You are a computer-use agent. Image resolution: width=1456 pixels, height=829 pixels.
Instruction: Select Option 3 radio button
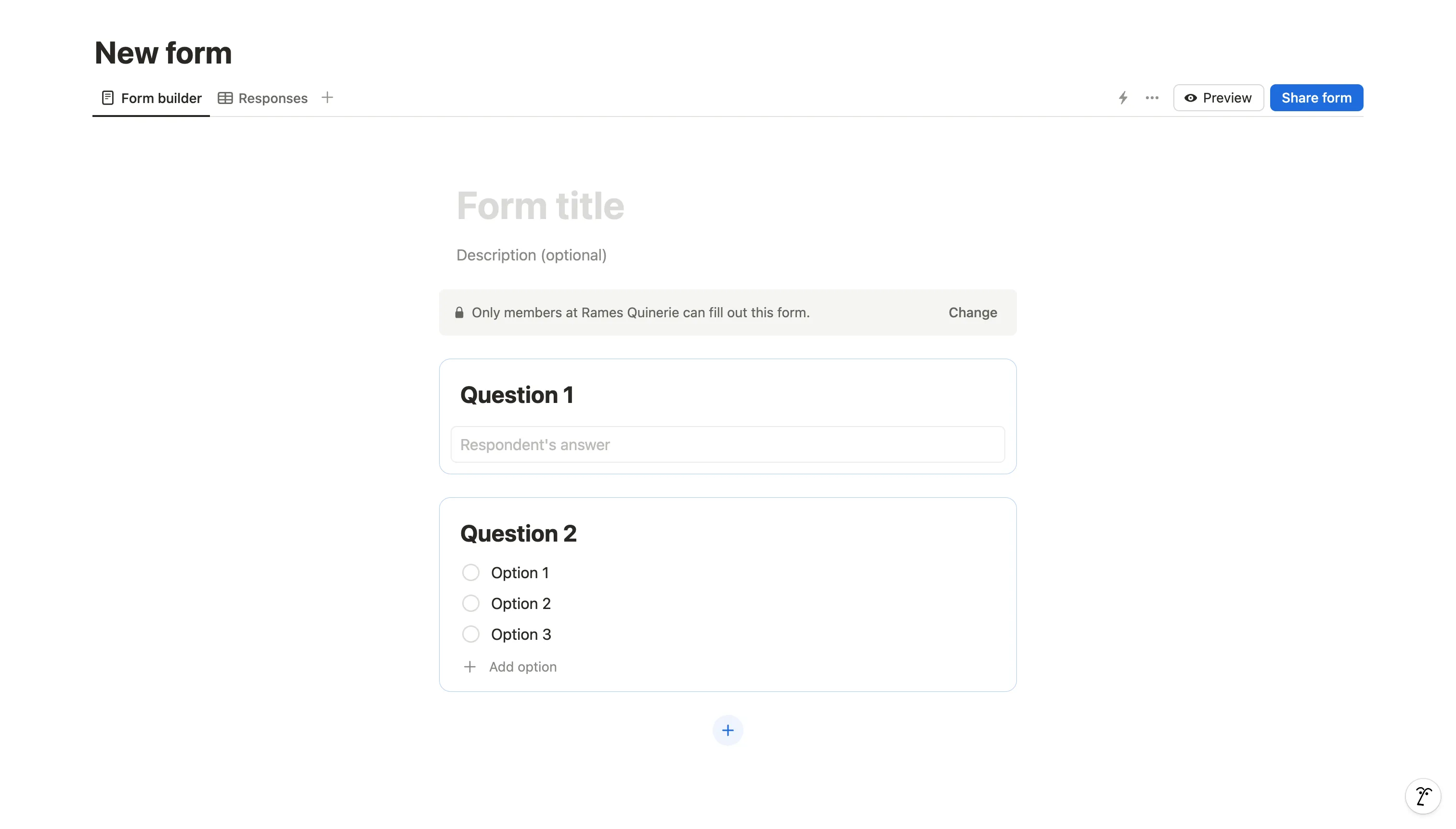(x=470, y=634)
